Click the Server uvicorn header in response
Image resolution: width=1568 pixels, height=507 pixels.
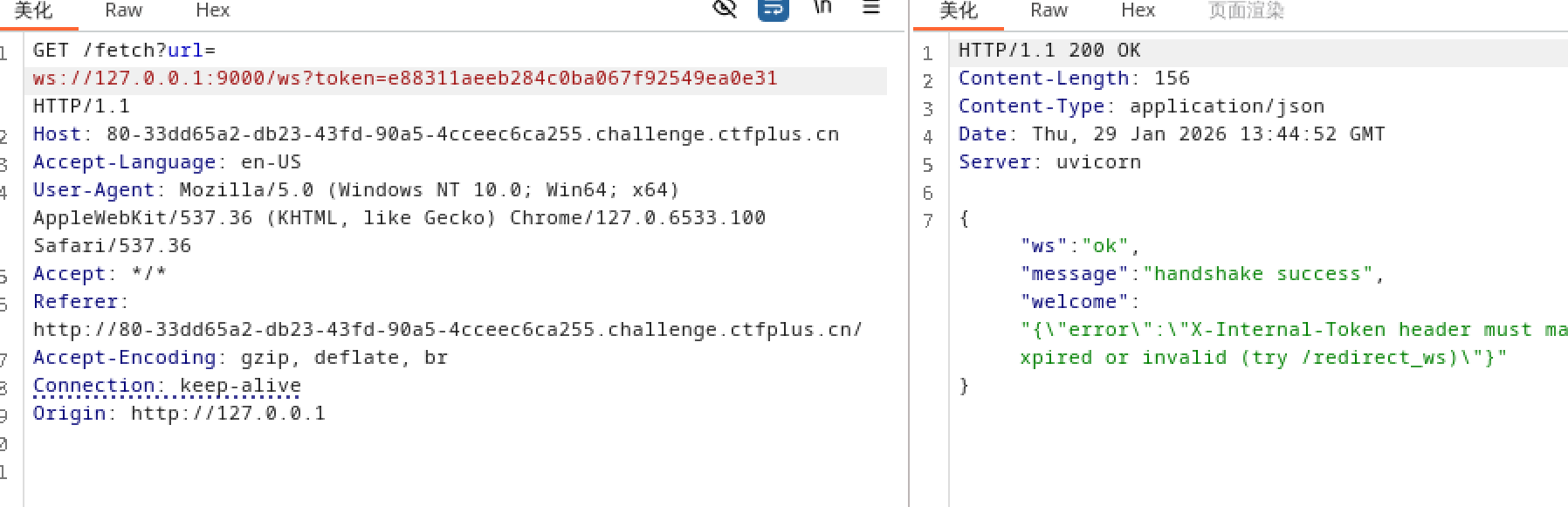pos(1049,162)
